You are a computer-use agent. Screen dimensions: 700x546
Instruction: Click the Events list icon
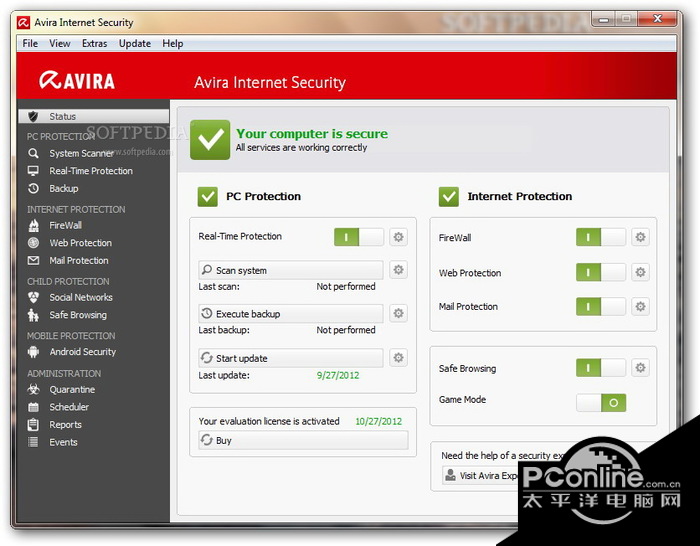33,442
